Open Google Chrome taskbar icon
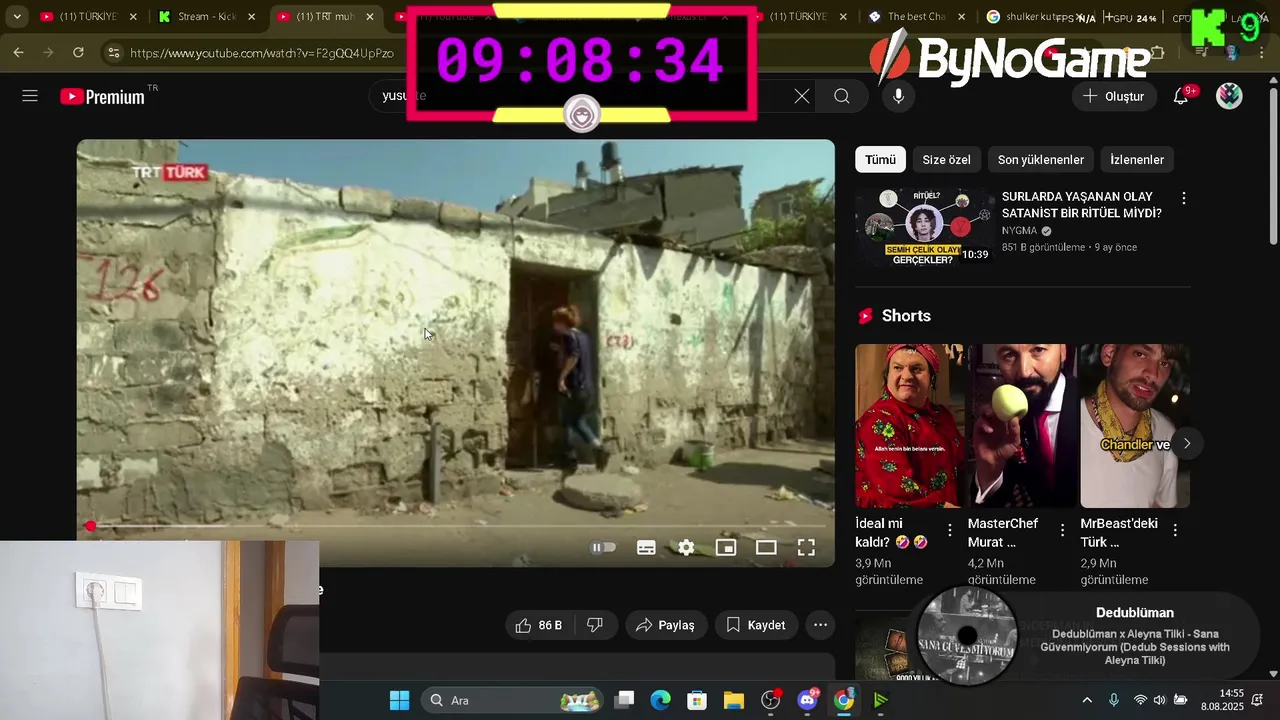This screenshot has width=1280, height=720. pyautogui.click(x=844, y=700)
